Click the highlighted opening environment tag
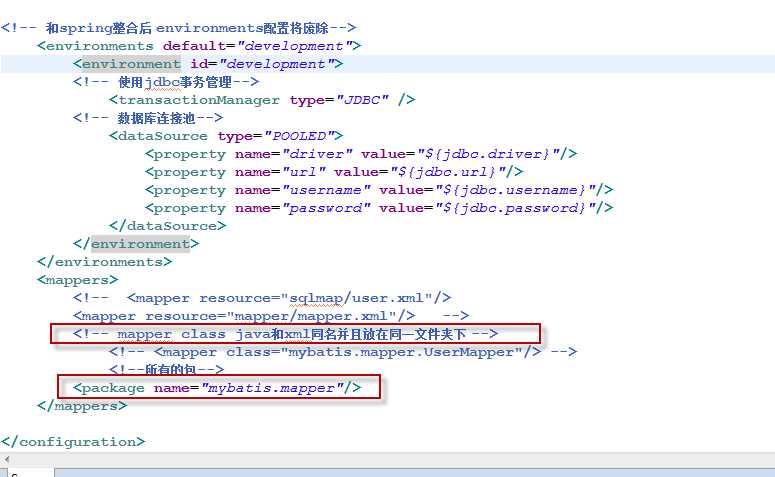 (x=131, y=64)
